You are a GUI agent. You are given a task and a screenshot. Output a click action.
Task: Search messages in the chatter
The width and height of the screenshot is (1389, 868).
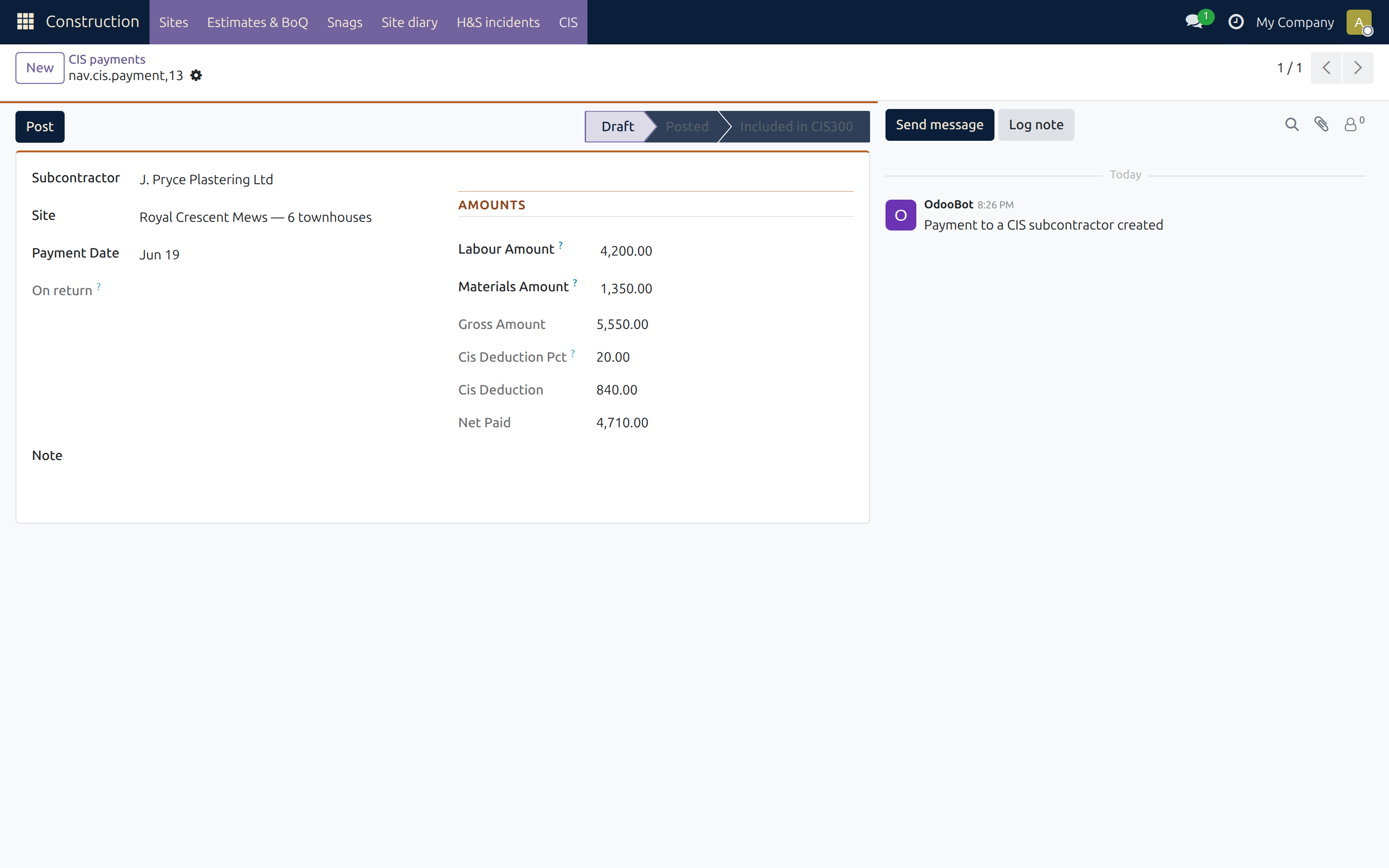click(1292, 124)
